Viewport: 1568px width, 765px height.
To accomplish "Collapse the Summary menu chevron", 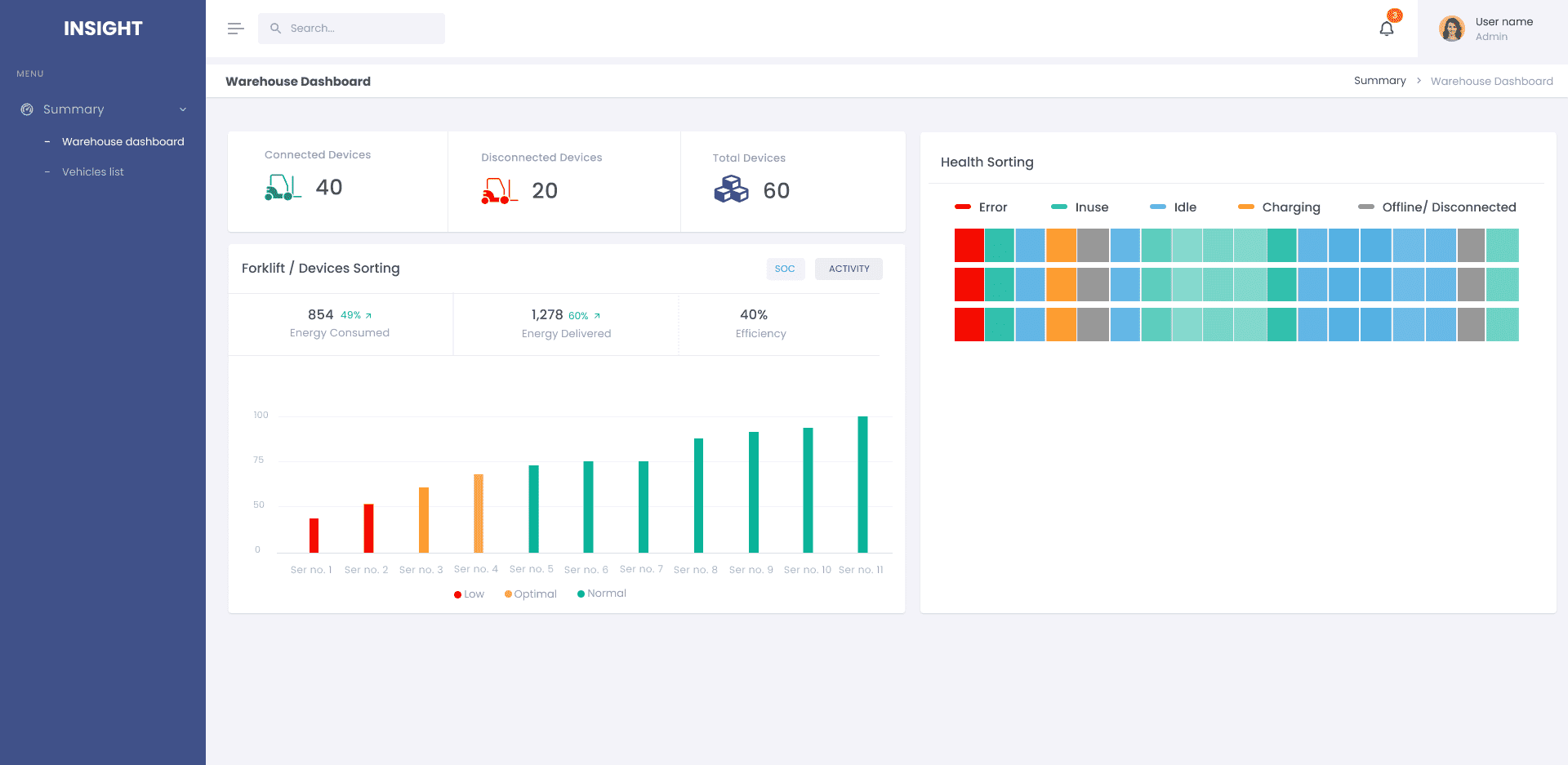I will 183,109.
